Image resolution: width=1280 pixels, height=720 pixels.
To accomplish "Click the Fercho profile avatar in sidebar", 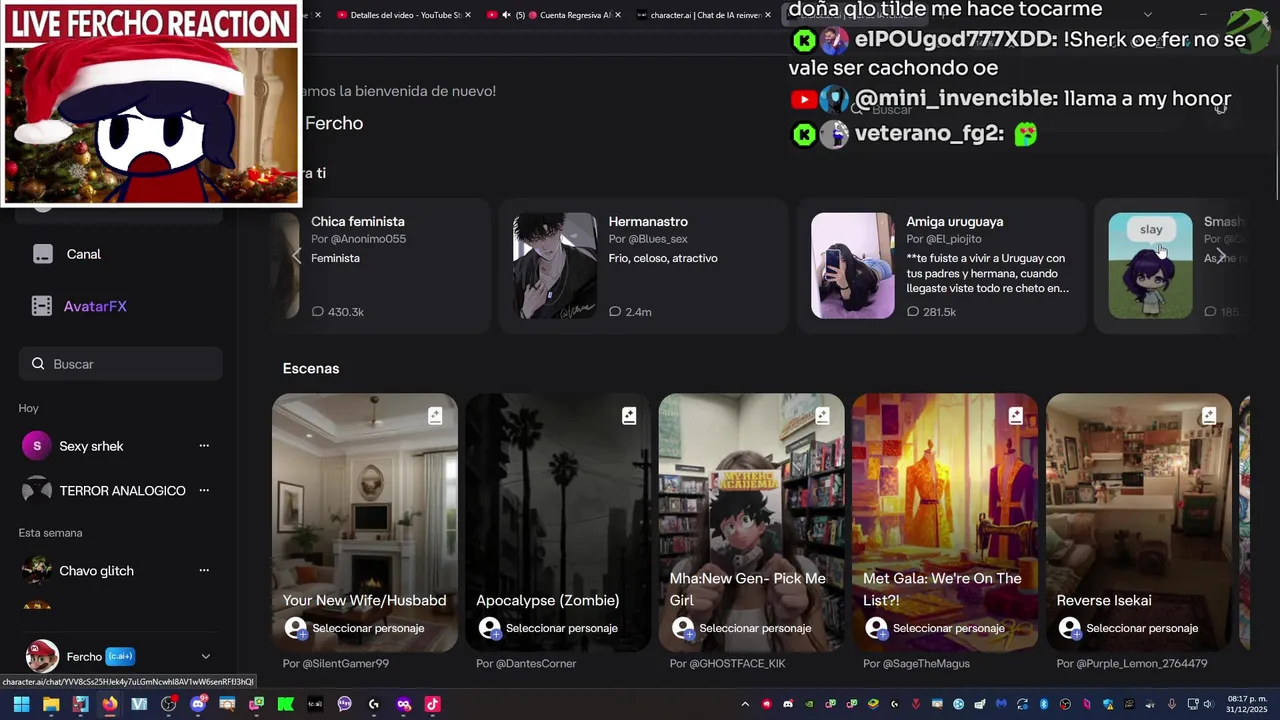I will point(42,657).
